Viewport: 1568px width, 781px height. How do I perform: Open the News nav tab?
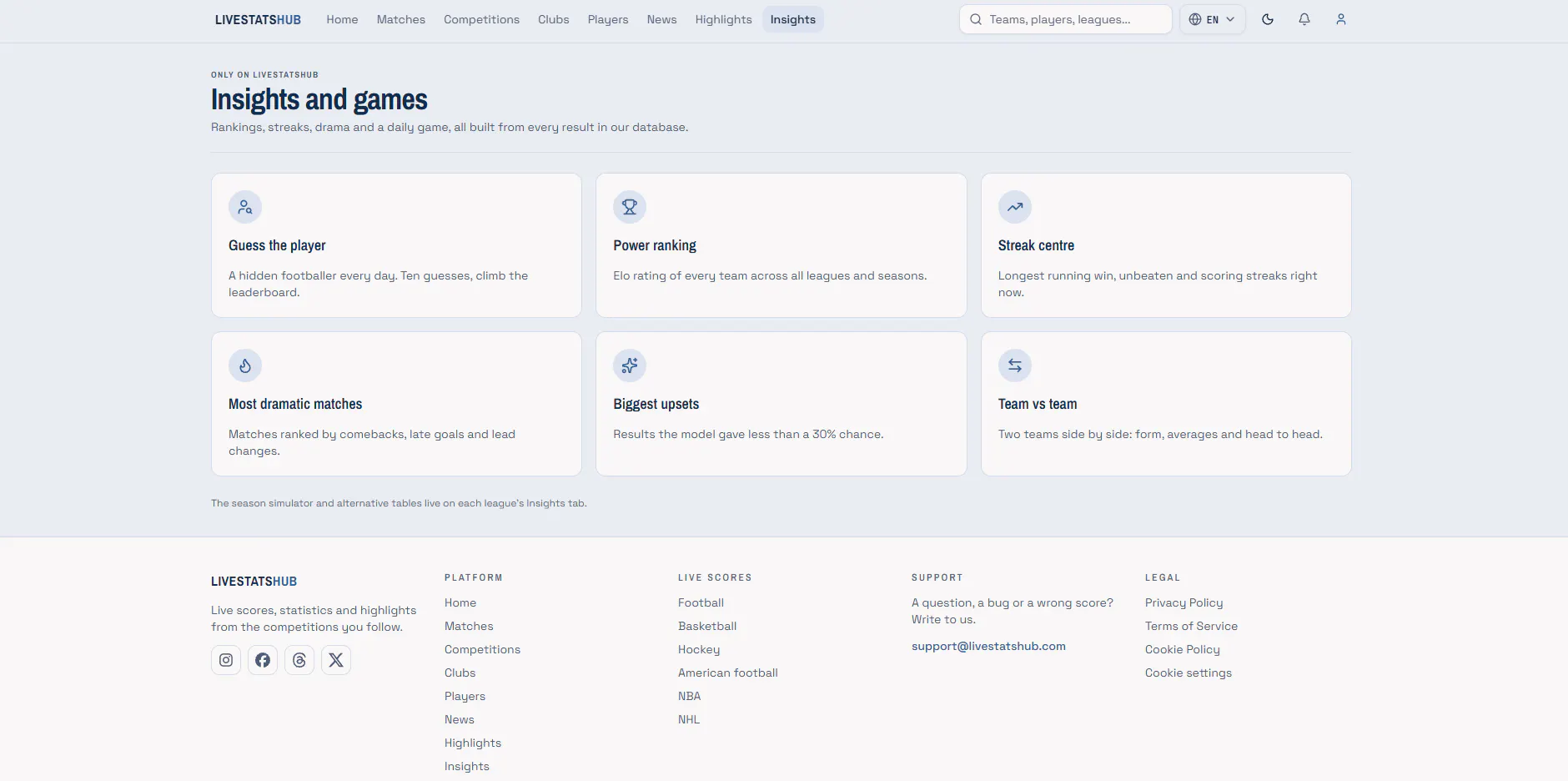(661, 19)
